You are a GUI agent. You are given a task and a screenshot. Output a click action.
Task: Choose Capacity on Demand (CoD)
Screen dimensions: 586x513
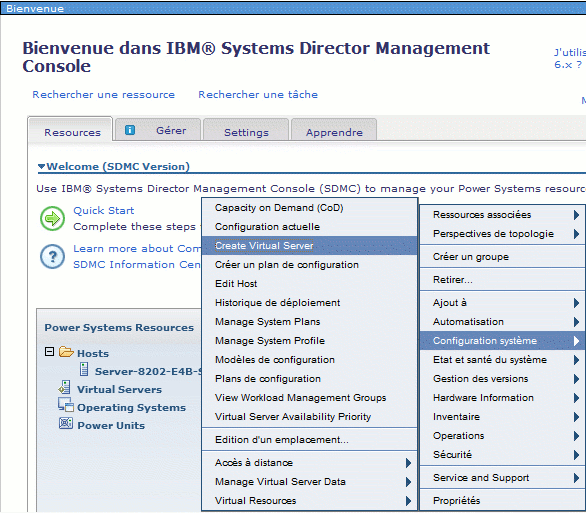(309, 208)
